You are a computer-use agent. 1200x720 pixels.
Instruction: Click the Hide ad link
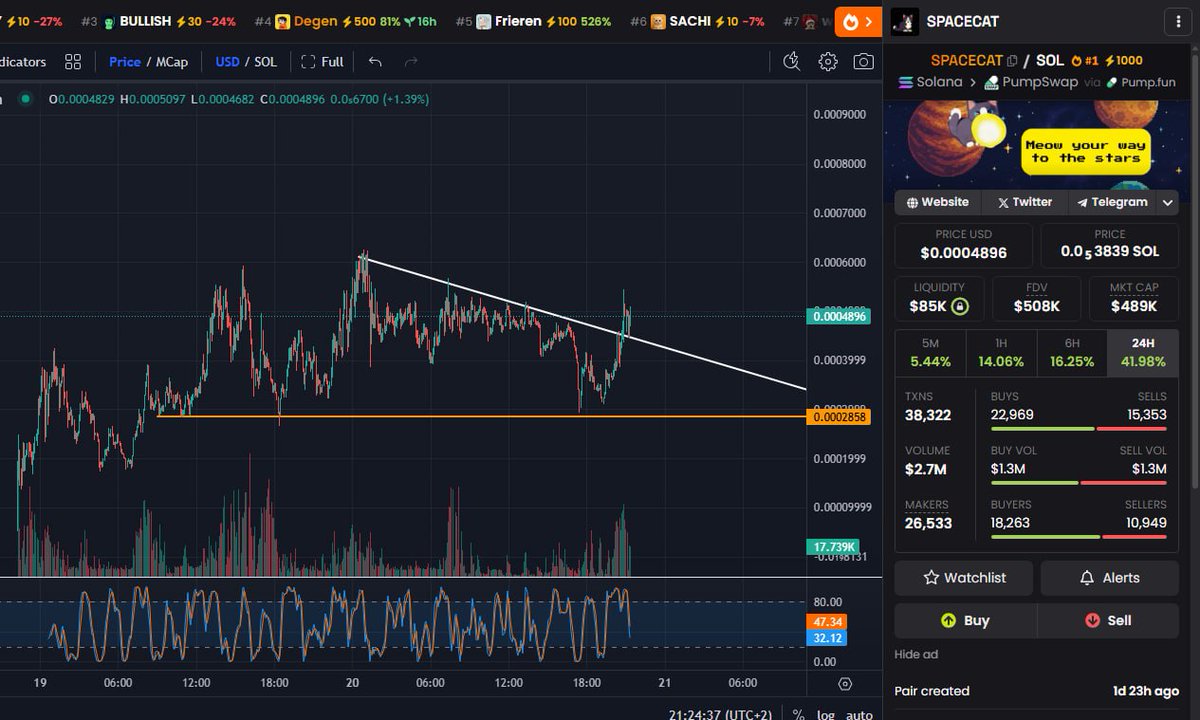tap(916, 654)
